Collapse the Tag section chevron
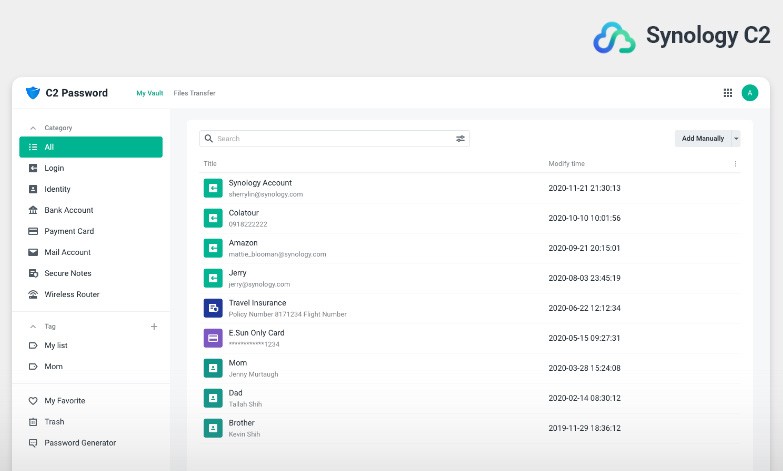The image size is (783, 471). [x=33, y=327]
